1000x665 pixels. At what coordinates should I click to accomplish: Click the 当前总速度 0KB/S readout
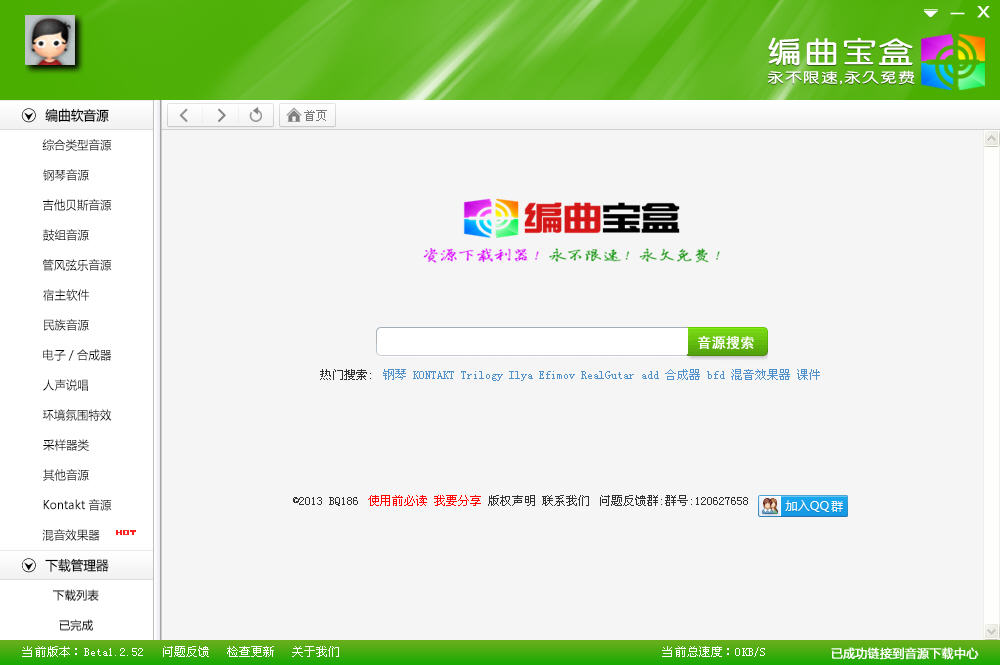713,652
